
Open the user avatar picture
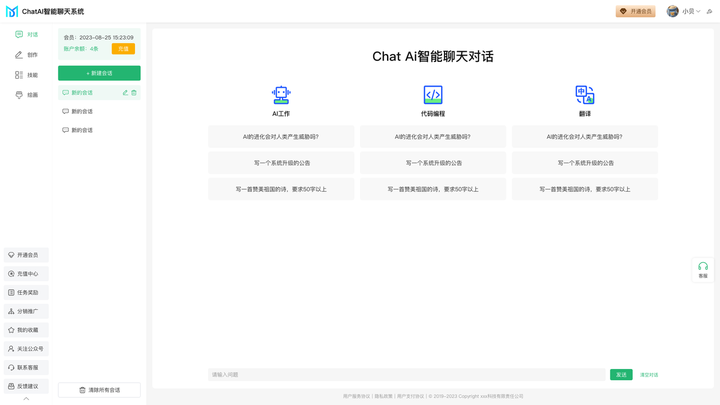pyautogui.click(x=673, y=11)
